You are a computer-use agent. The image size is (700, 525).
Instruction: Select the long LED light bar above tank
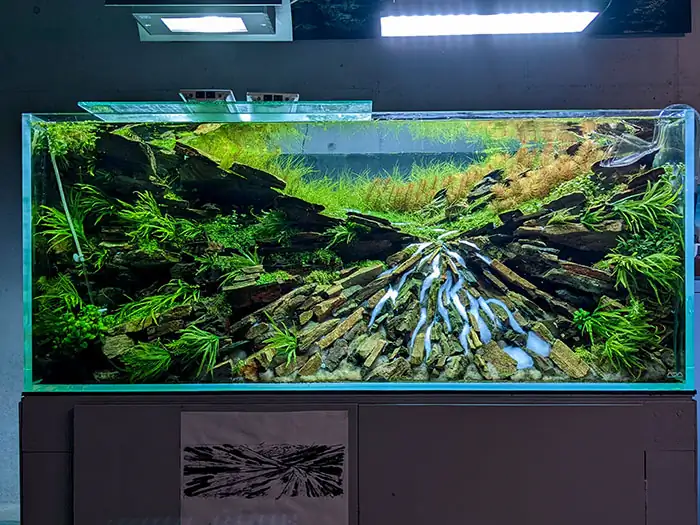pyautogui.click(x=489, y=24)
